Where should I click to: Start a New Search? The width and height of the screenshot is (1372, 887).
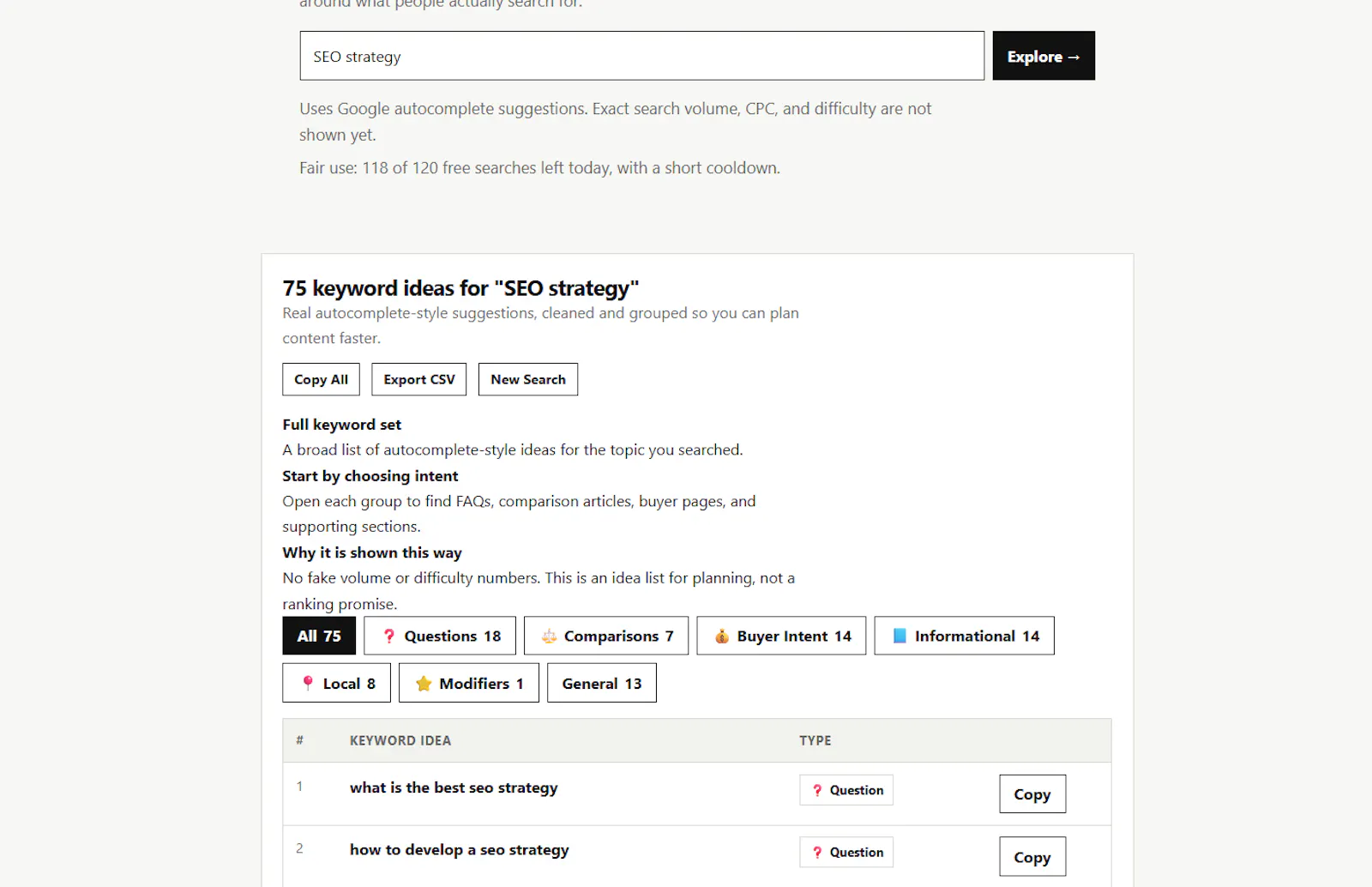(528, 379)
